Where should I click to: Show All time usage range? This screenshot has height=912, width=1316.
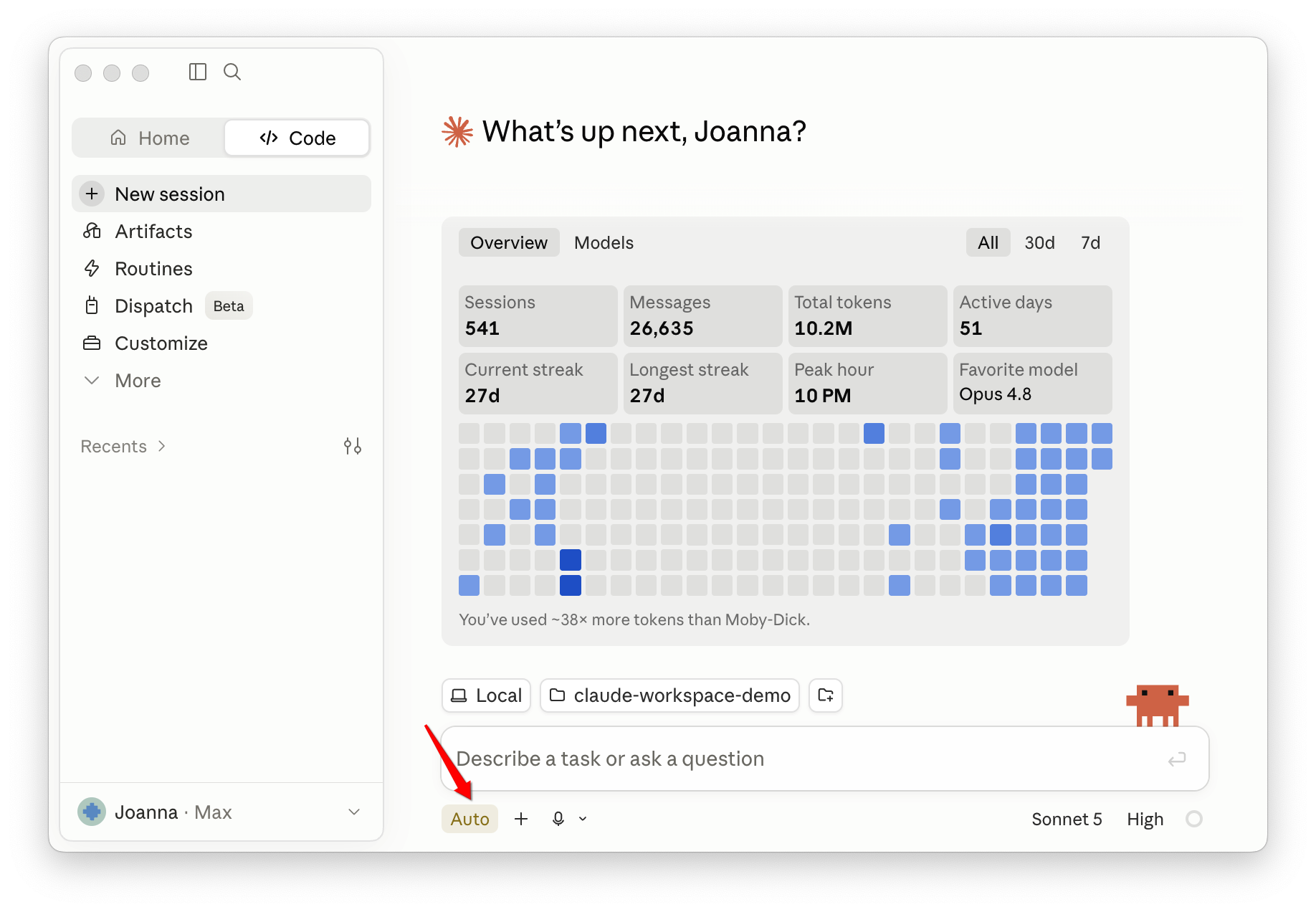(x=988, y=243)
